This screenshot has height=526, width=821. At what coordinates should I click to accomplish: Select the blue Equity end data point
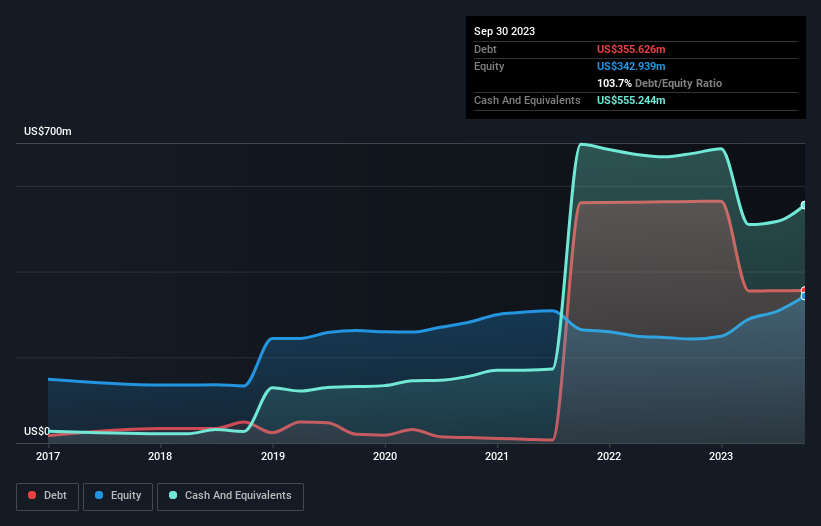(x=804, y=296)
